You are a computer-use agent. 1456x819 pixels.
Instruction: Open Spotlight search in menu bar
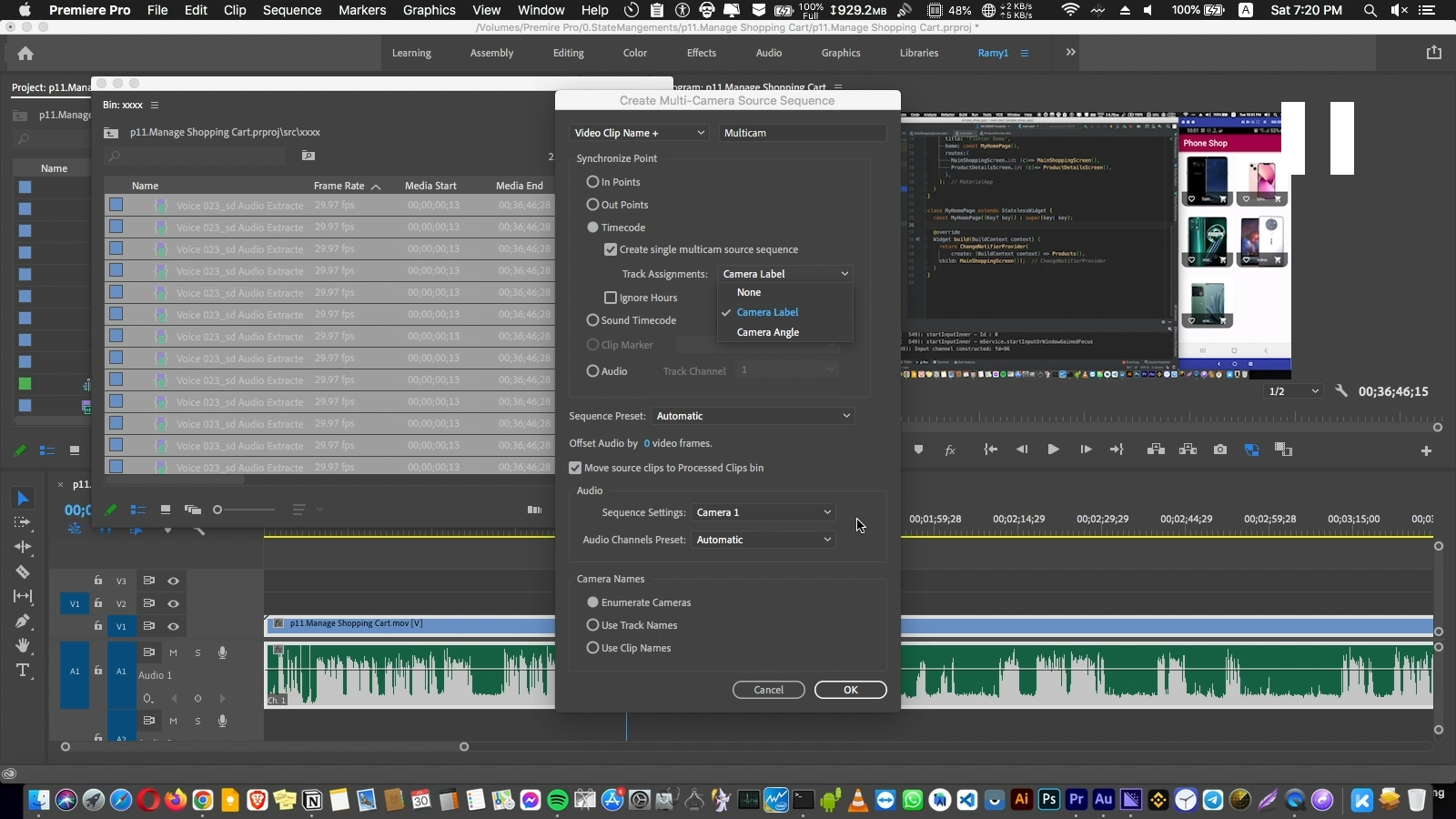pos(1370,10)
